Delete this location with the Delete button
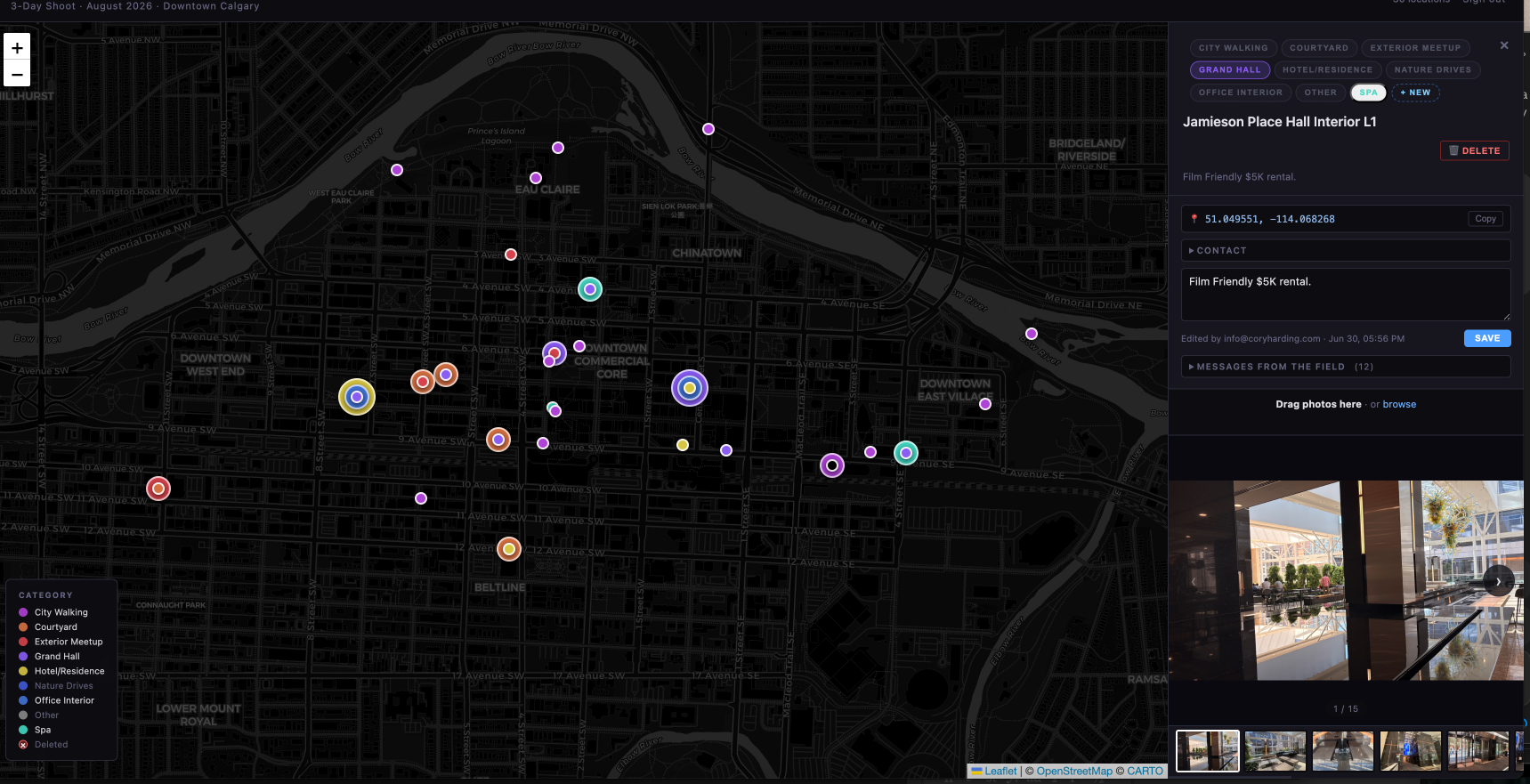 1475,150
